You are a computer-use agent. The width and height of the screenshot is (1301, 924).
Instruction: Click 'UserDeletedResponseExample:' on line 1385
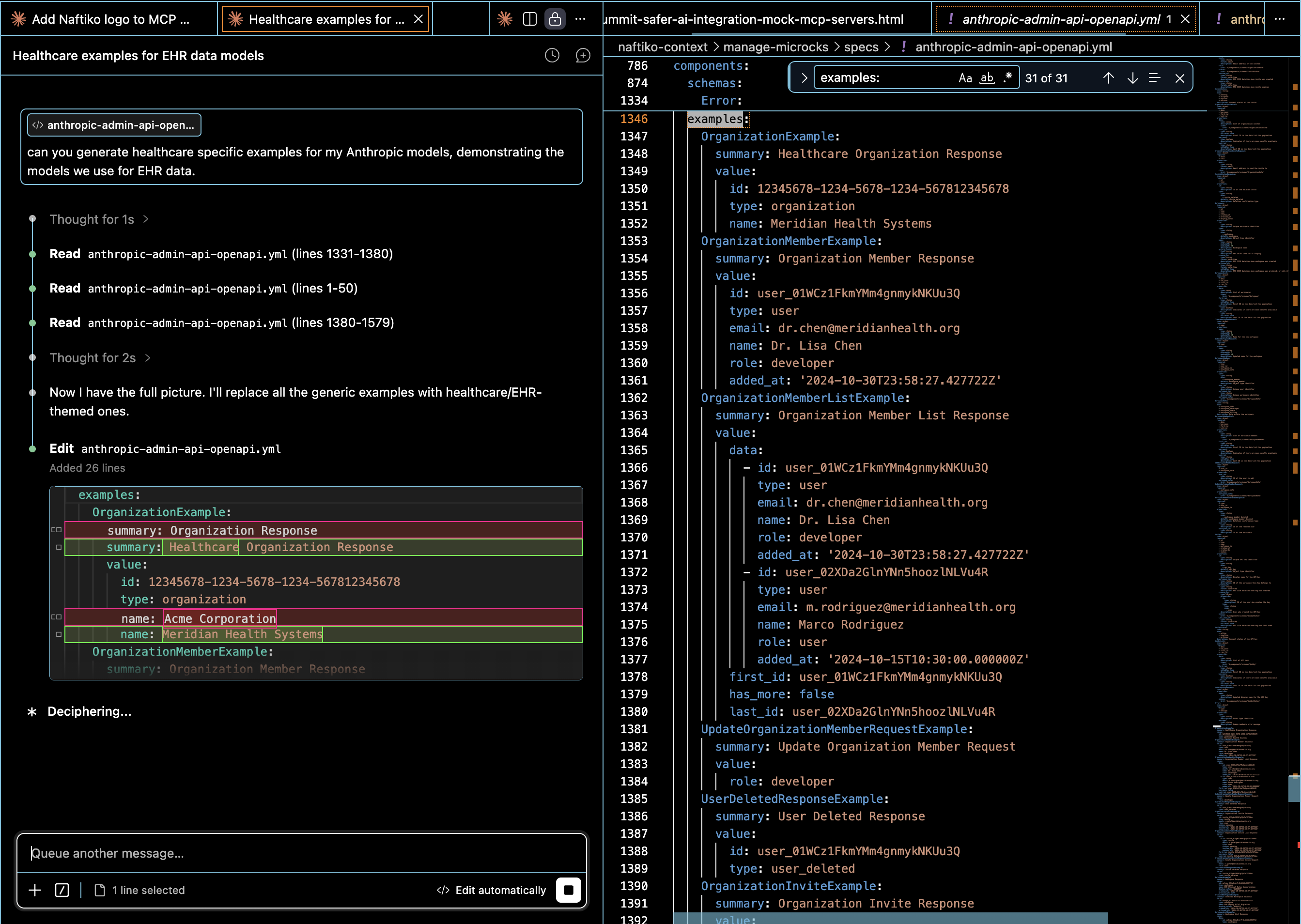794,799
